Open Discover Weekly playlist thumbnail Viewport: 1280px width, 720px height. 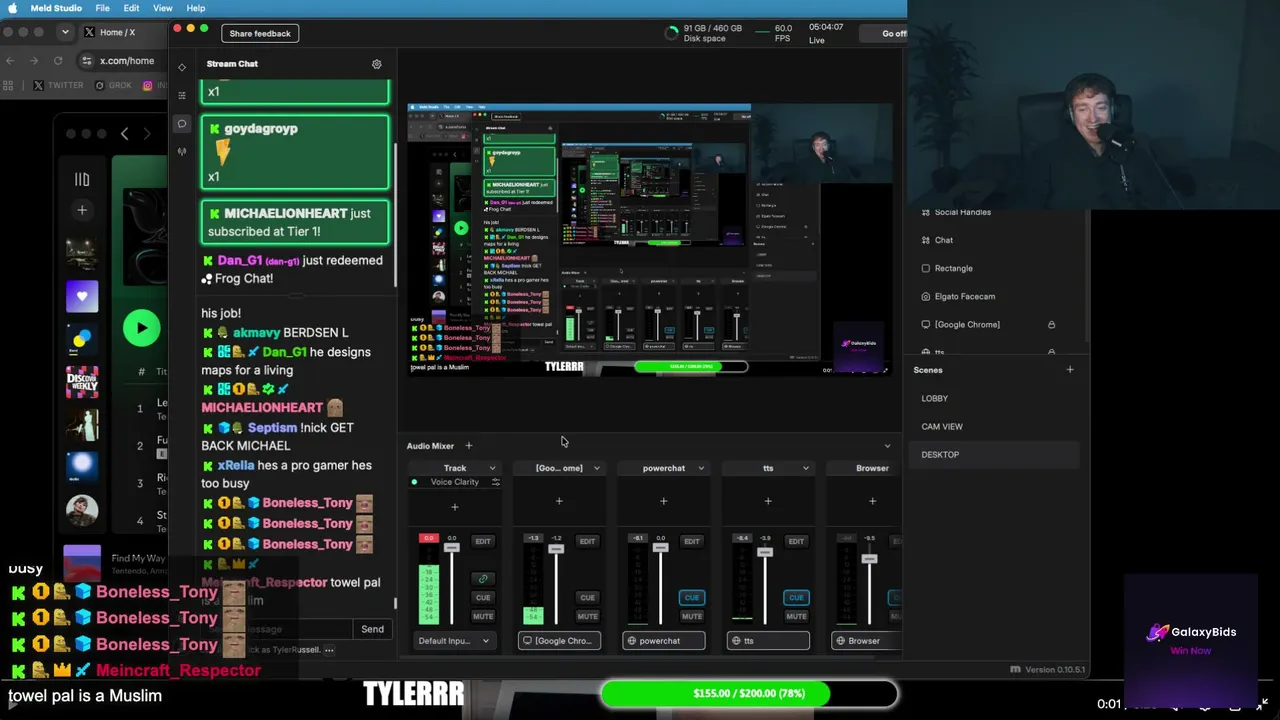pyautogui.click(x=82, y=383)
